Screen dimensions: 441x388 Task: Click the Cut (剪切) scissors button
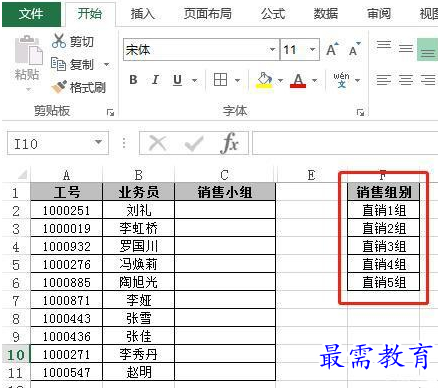pos(73,41)
